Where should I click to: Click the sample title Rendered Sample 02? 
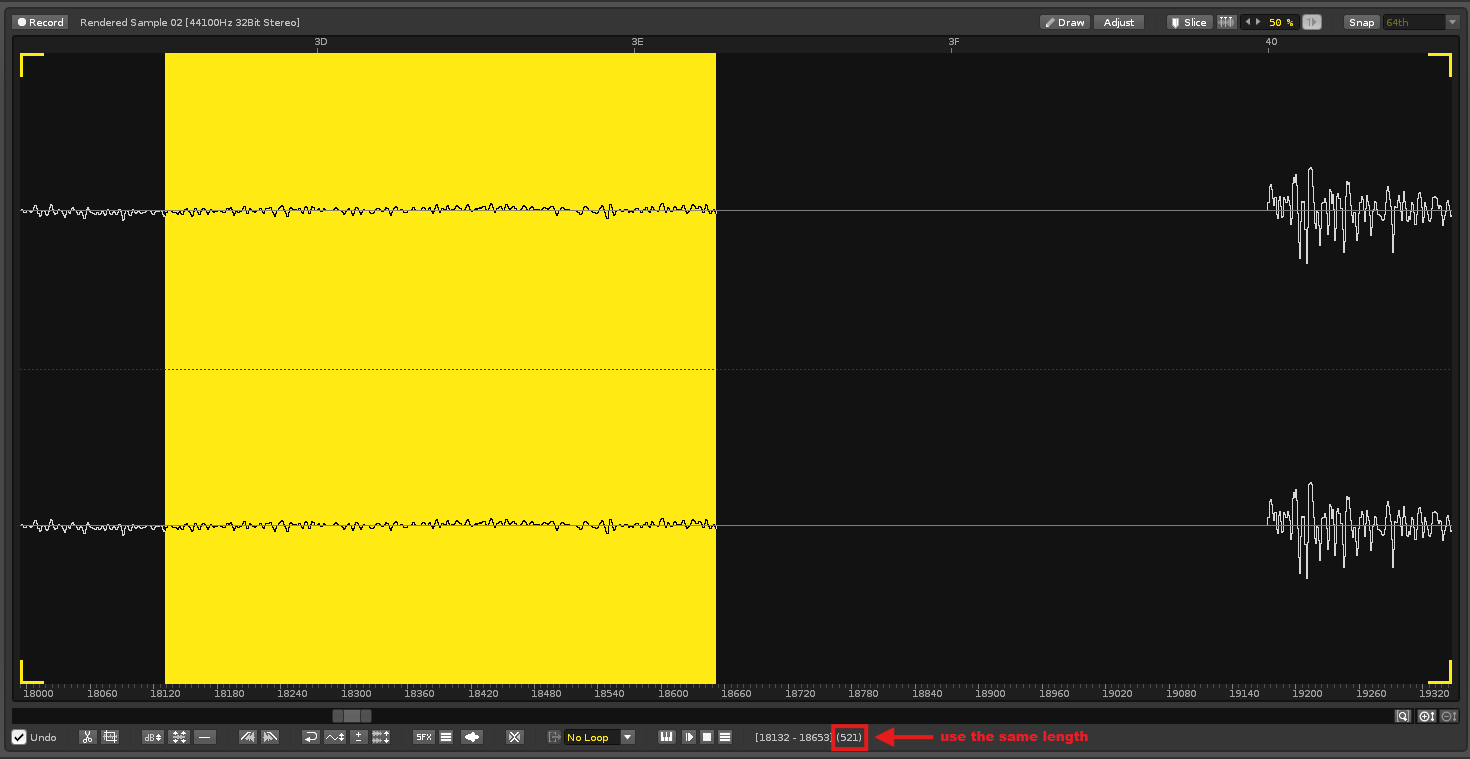tap(130, 22)
